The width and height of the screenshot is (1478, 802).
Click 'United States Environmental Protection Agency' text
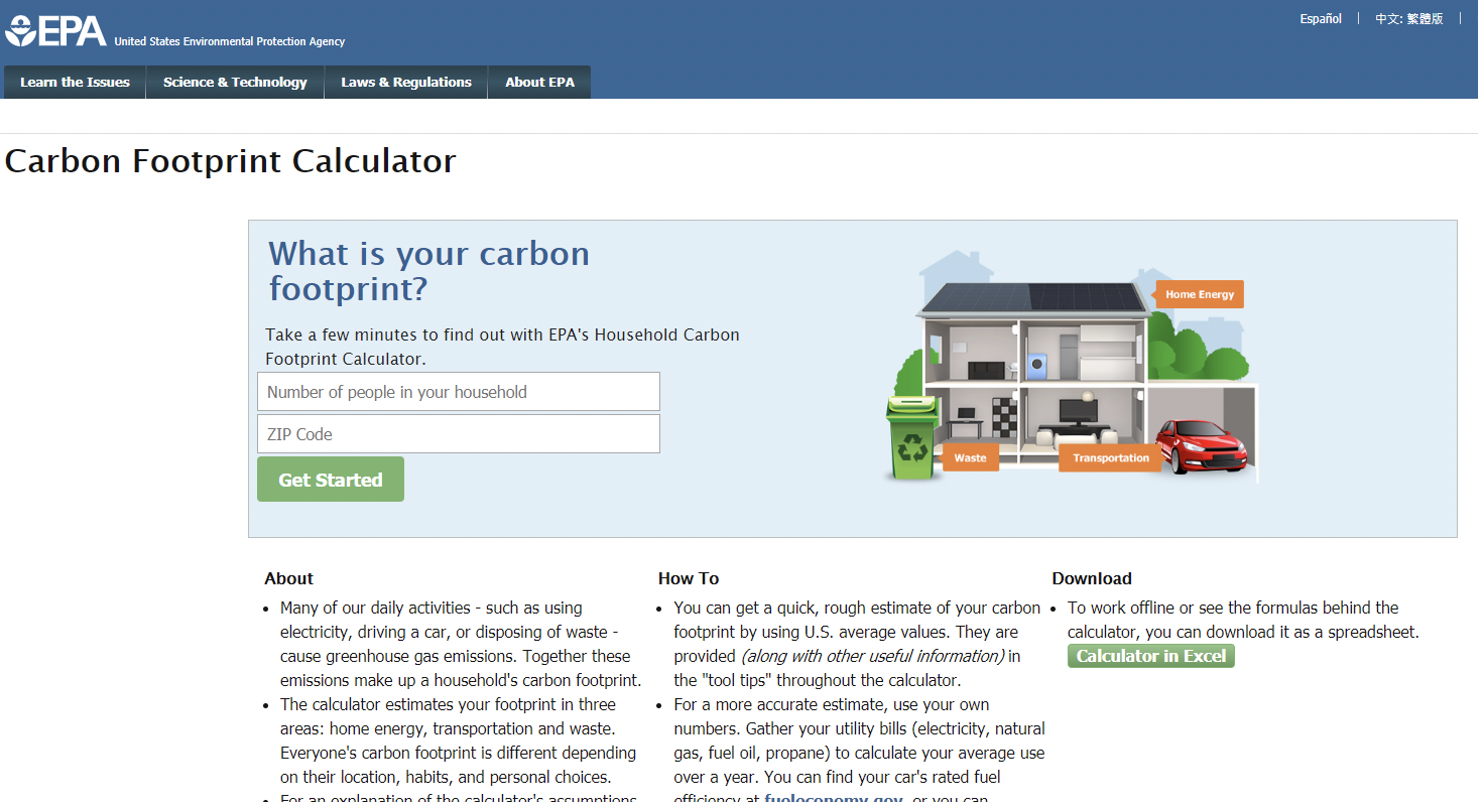point(230,42)
